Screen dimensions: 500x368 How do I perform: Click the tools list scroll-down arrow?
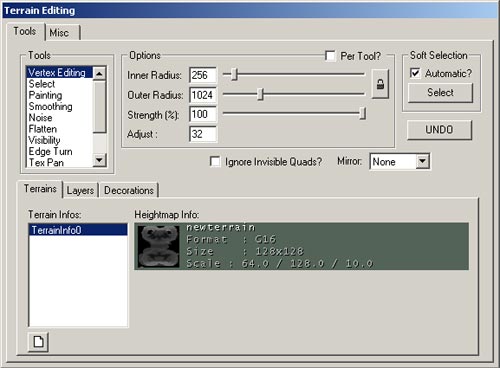[99, 160]
